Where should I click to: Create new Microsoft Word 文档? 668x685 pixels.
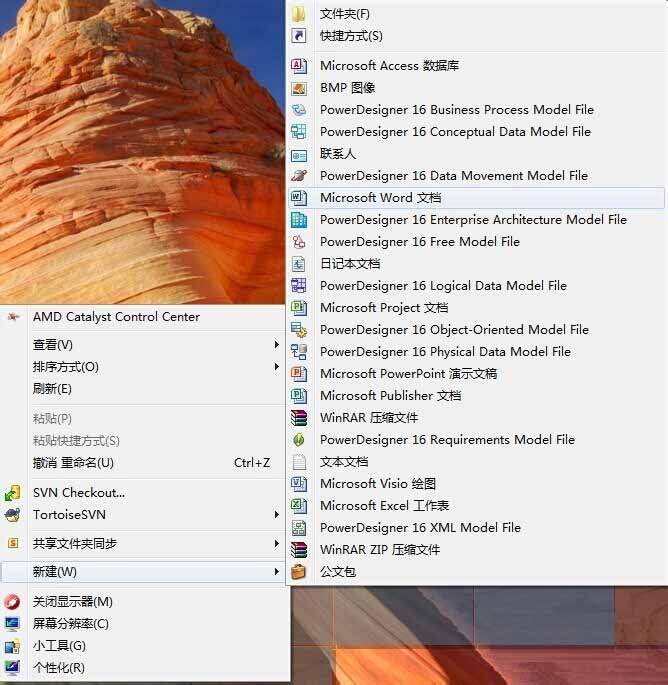coord(476,198)
